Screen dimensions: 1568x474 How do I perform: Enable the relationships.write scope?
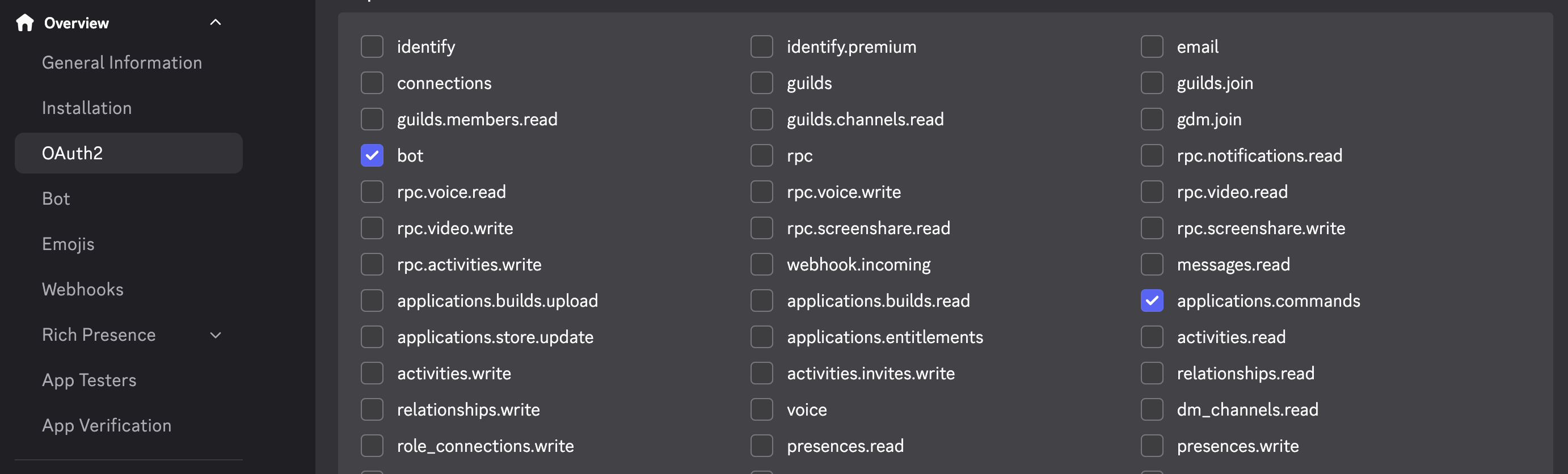point(372,409)
